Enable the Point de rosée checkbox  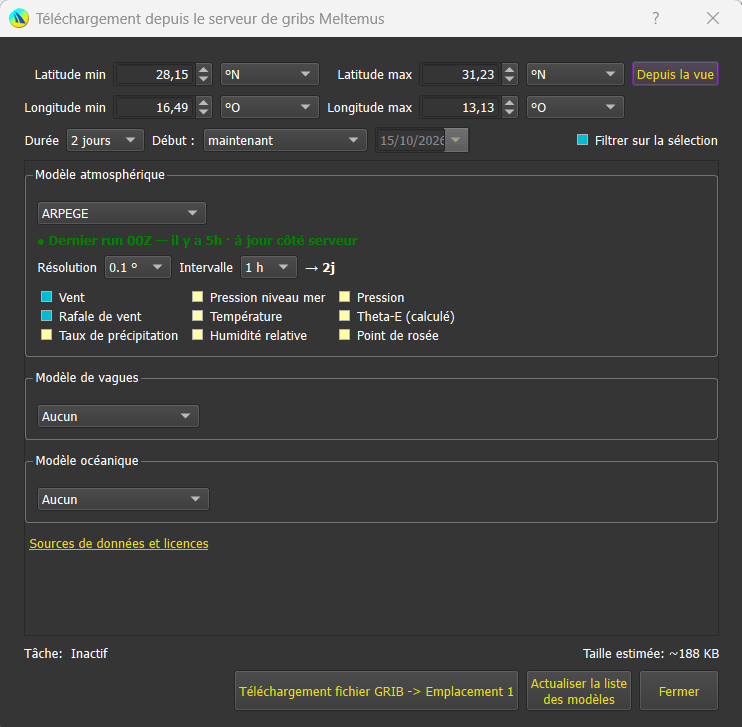pyautogui.click(x=344, y=335)
